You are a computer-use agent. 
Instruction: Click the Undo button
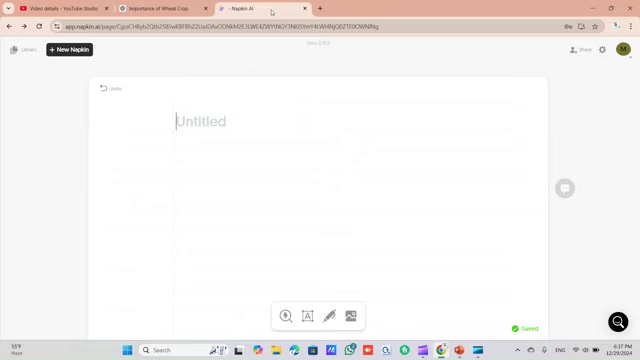pos(111,88)
